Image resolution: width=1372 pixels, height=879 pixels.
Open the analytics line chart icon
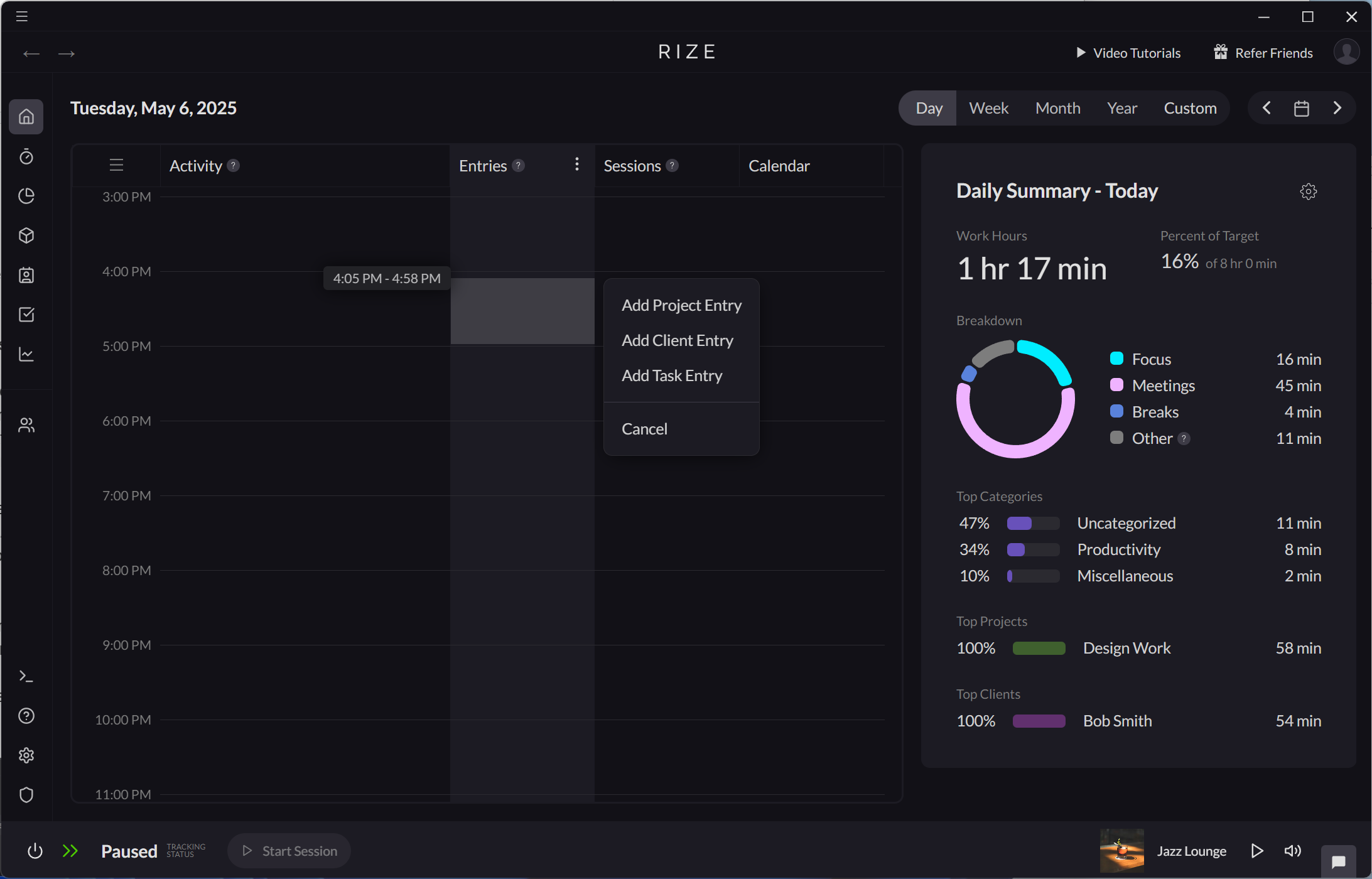coord(26,354)
